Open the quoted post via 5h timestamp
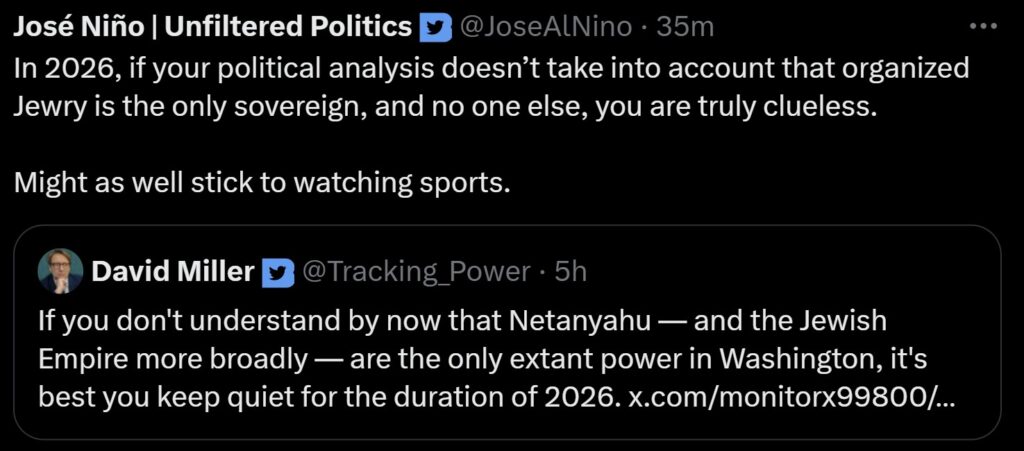This screenshot has height=451, width=1024. 569,271
